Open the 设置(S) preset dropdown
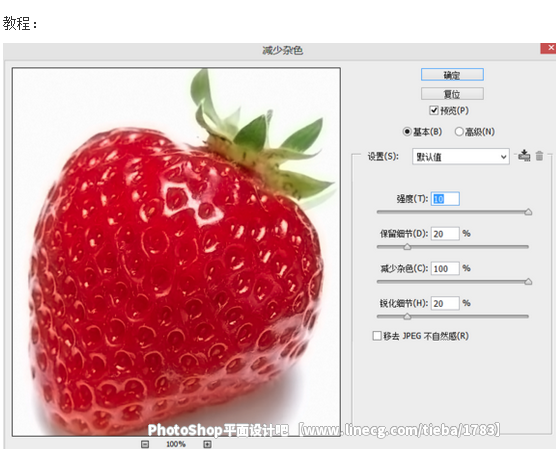This screenshot has width=556, height=449. [461, 156]
